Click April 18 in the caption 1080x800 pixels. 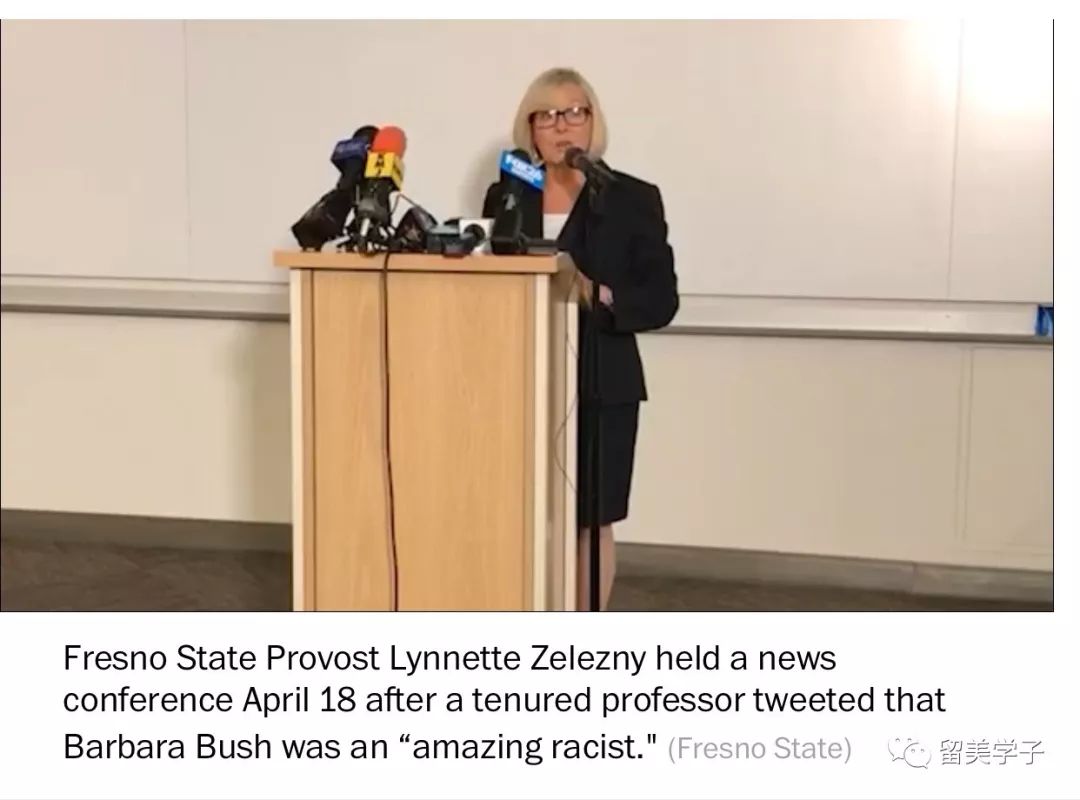(300, 701)
